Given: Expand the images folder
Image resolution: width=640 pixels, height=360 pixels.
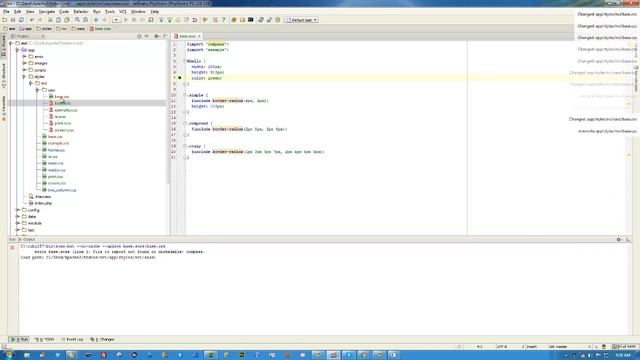Looking at the screenshot, I should [24, 63].
